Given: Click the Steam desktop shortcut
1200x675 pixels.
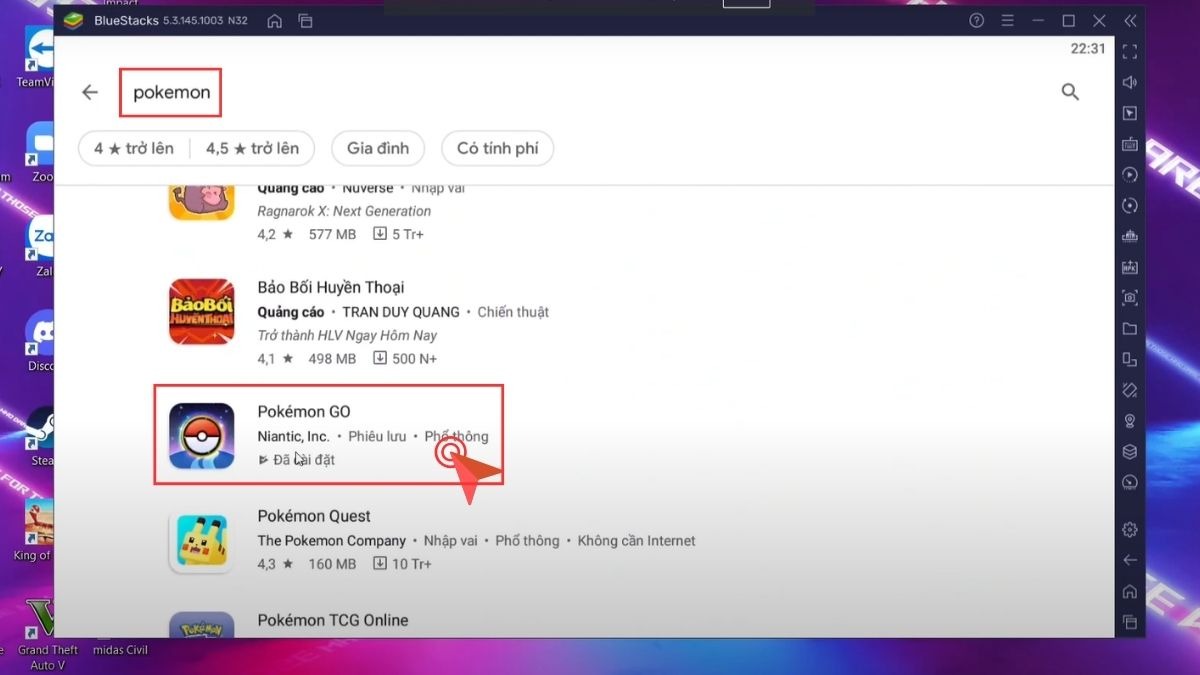Looking at the screenshot, I should point(40,435).
